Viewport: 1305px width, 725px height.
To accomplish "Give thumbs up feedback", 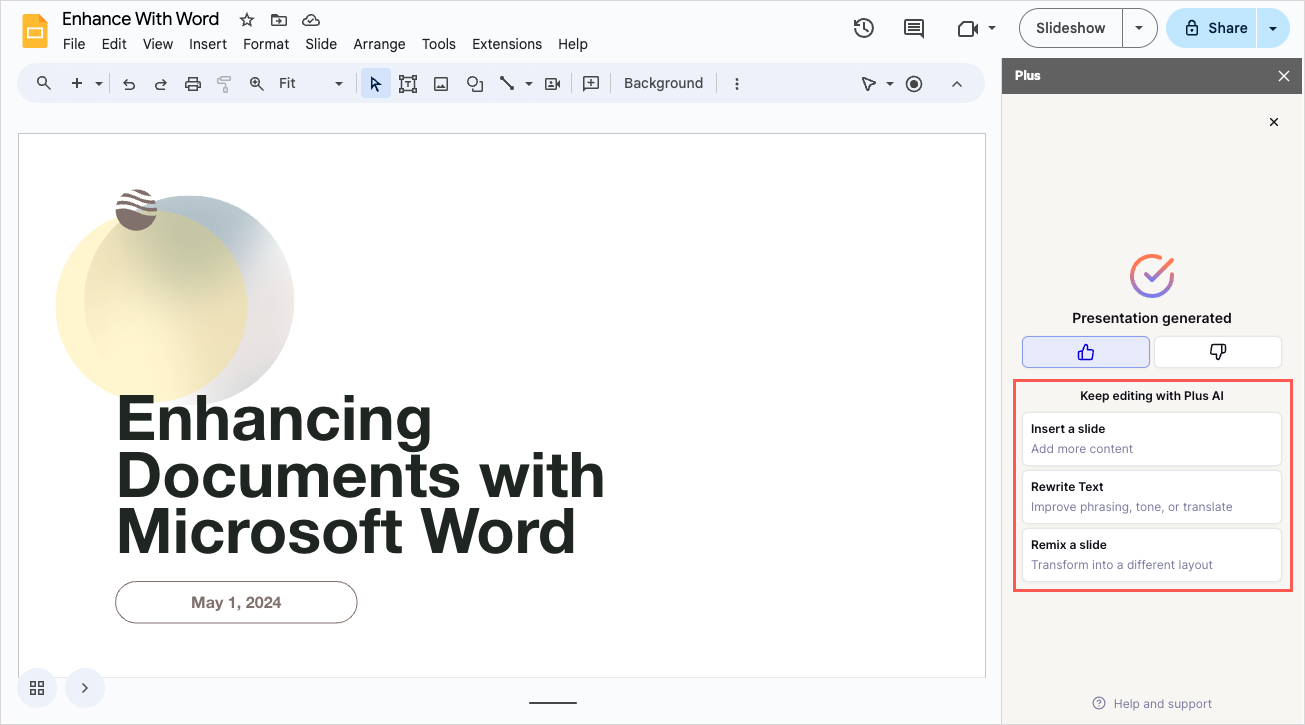I will pyautogui.click(x=1086, y=352).
